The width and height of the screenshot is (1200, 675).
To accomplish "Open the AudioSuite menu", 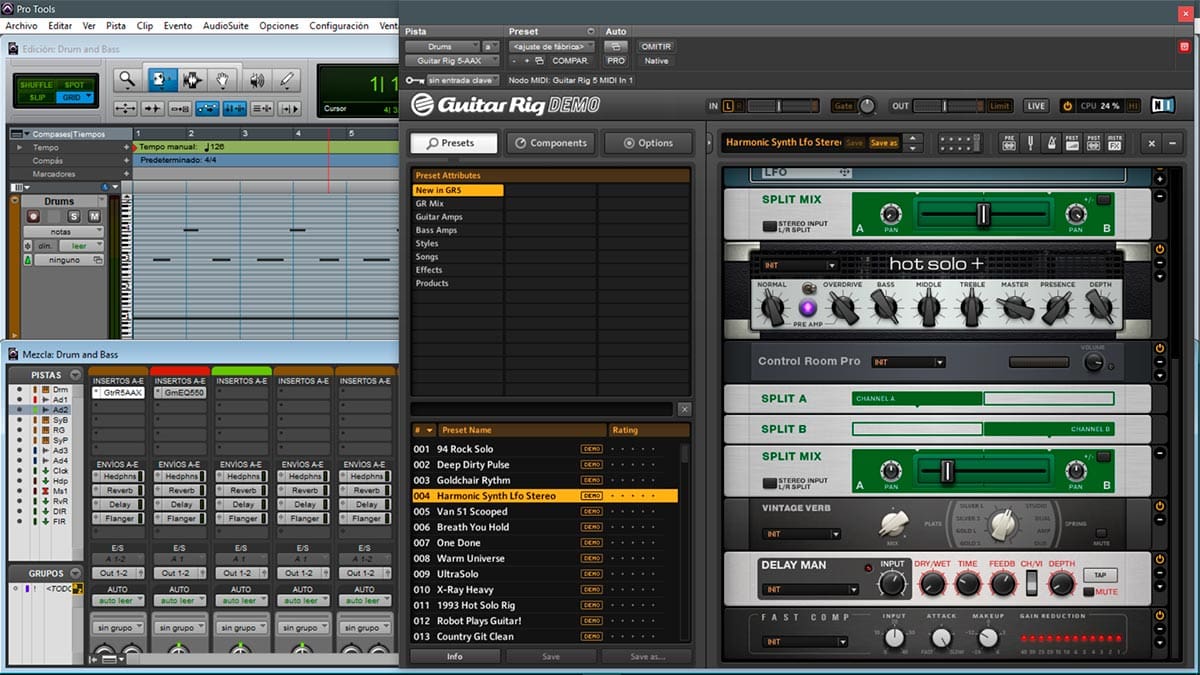I will click(226, 26).
